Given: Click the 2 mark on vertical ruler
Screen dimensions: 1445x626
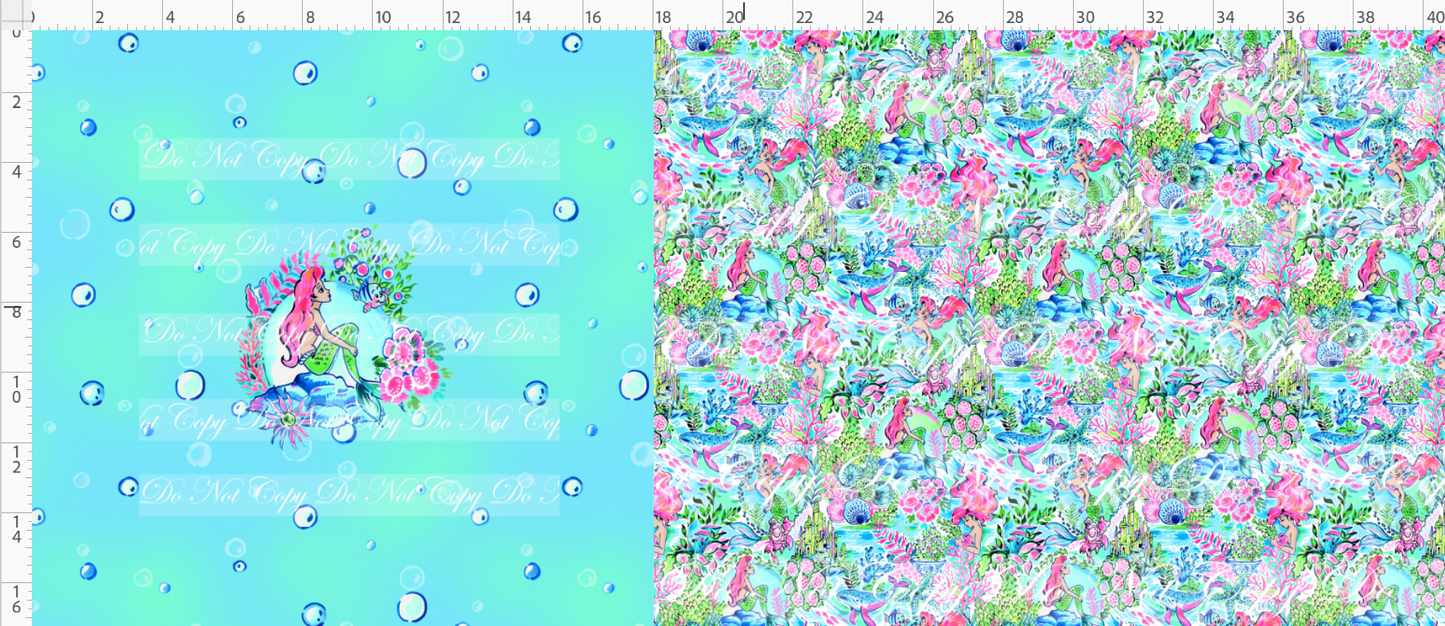Looking at the screenshot, I should 16,102.
